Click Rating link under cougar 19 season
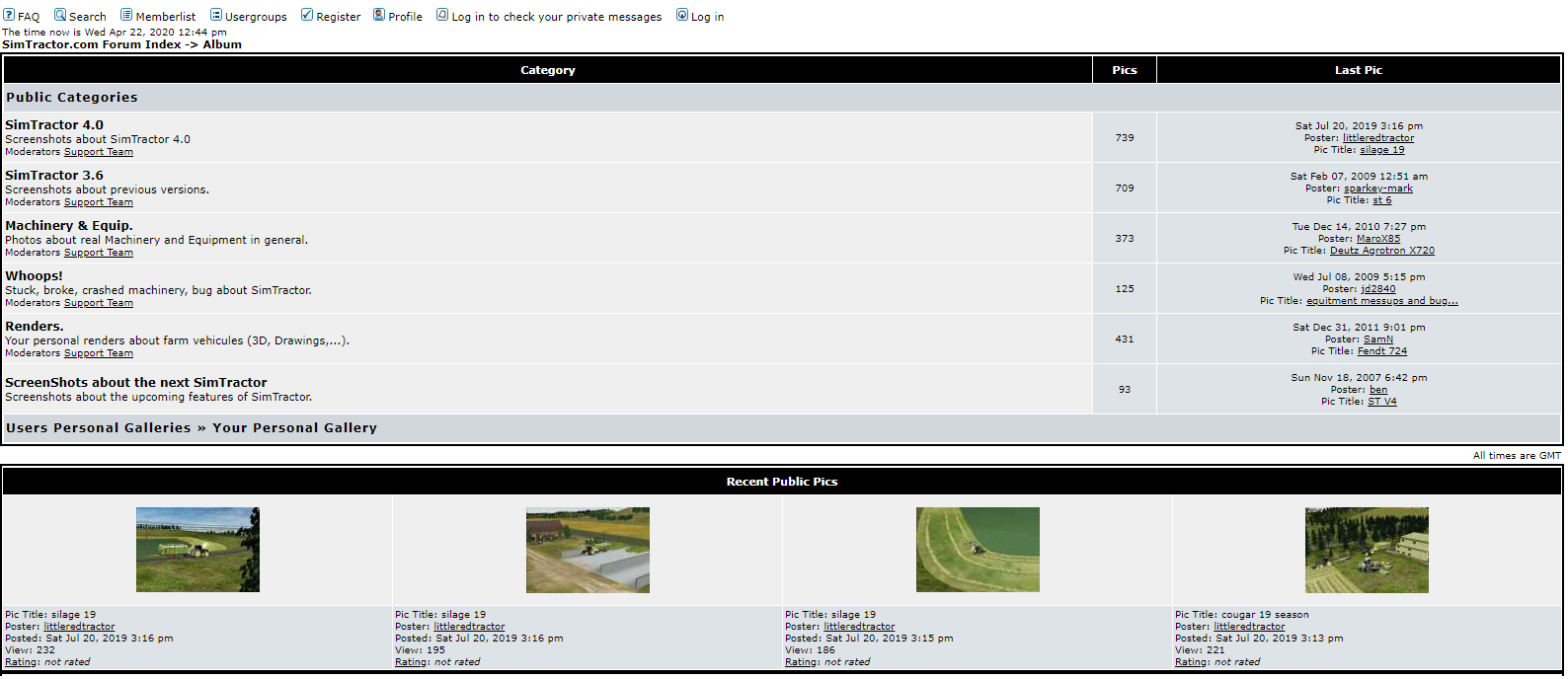 (x=1192, y=662)
